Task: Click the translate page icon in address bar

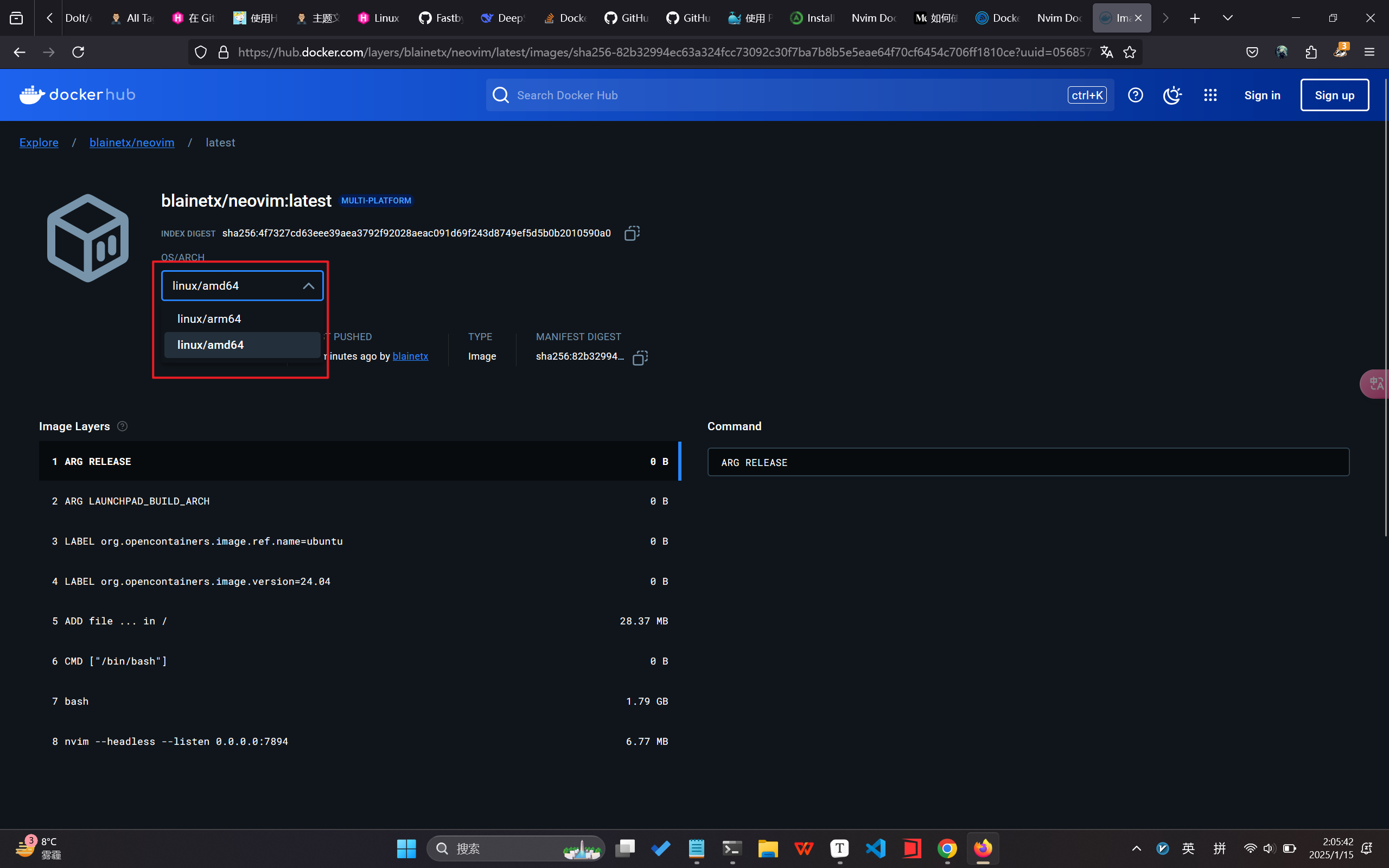Action: [x=1106, y=52]
